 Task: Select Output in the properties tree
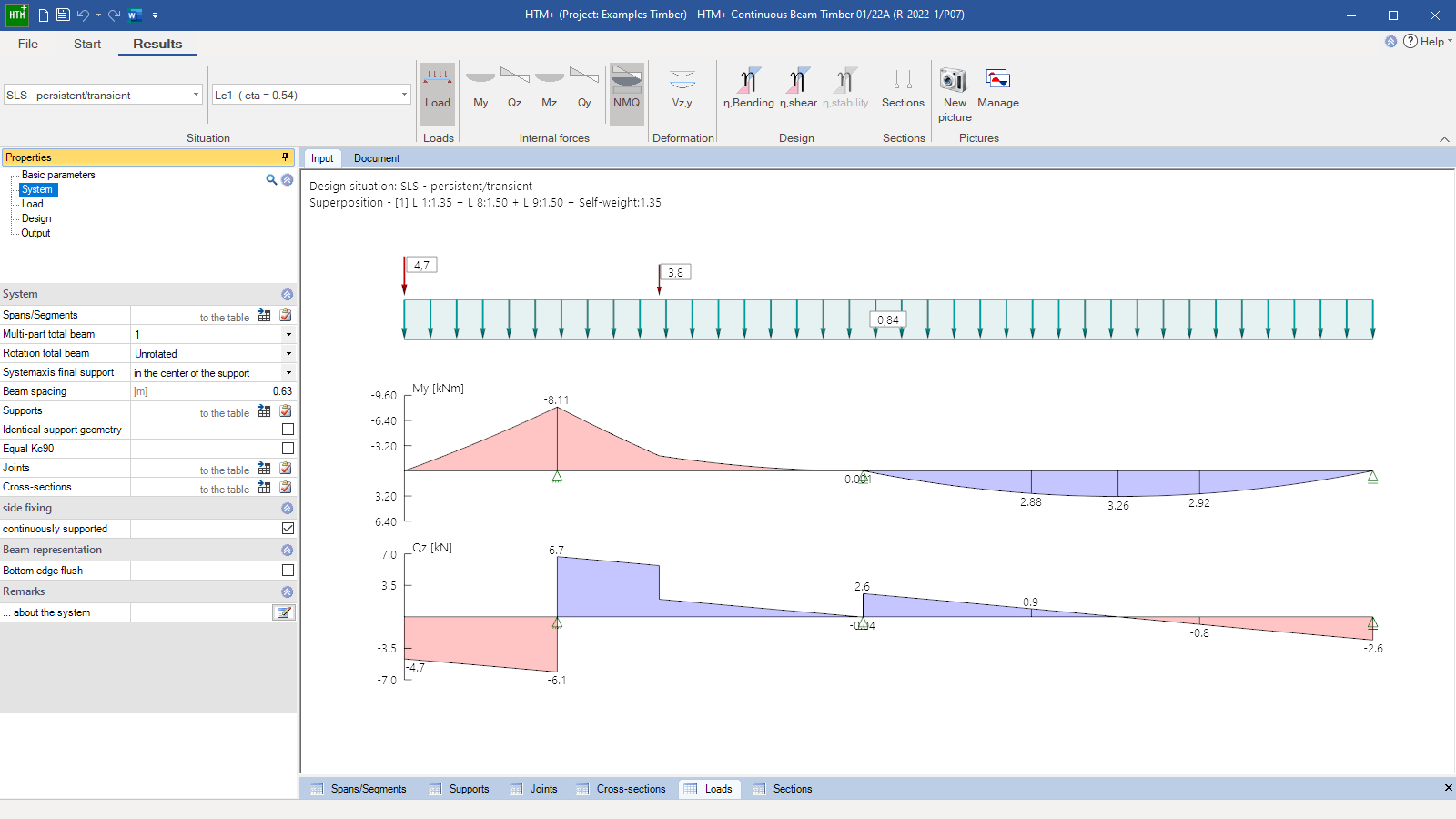pyautogui.click(x=35, y=233)
